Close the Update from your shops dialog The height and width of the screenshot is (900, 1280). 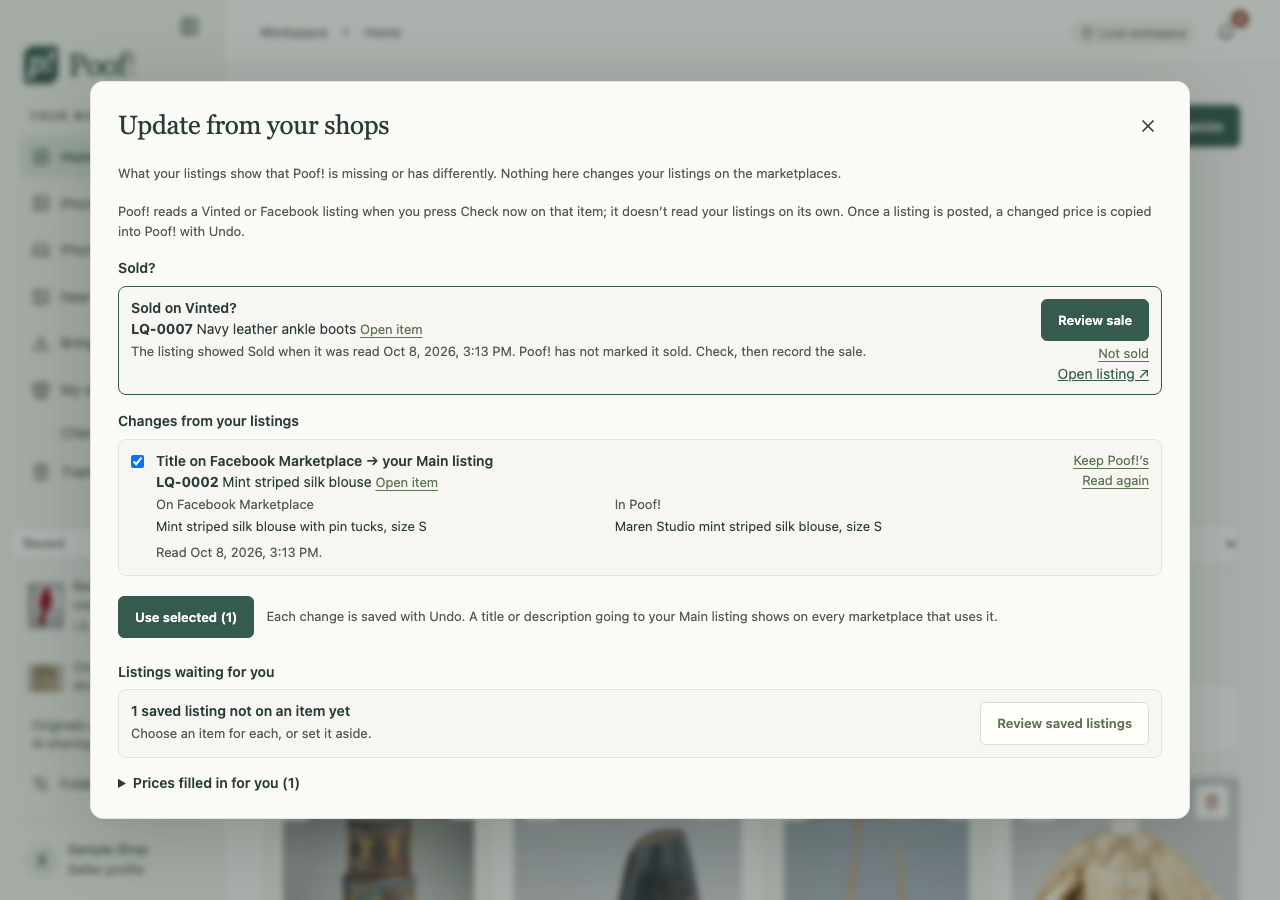coord(1148,126)
